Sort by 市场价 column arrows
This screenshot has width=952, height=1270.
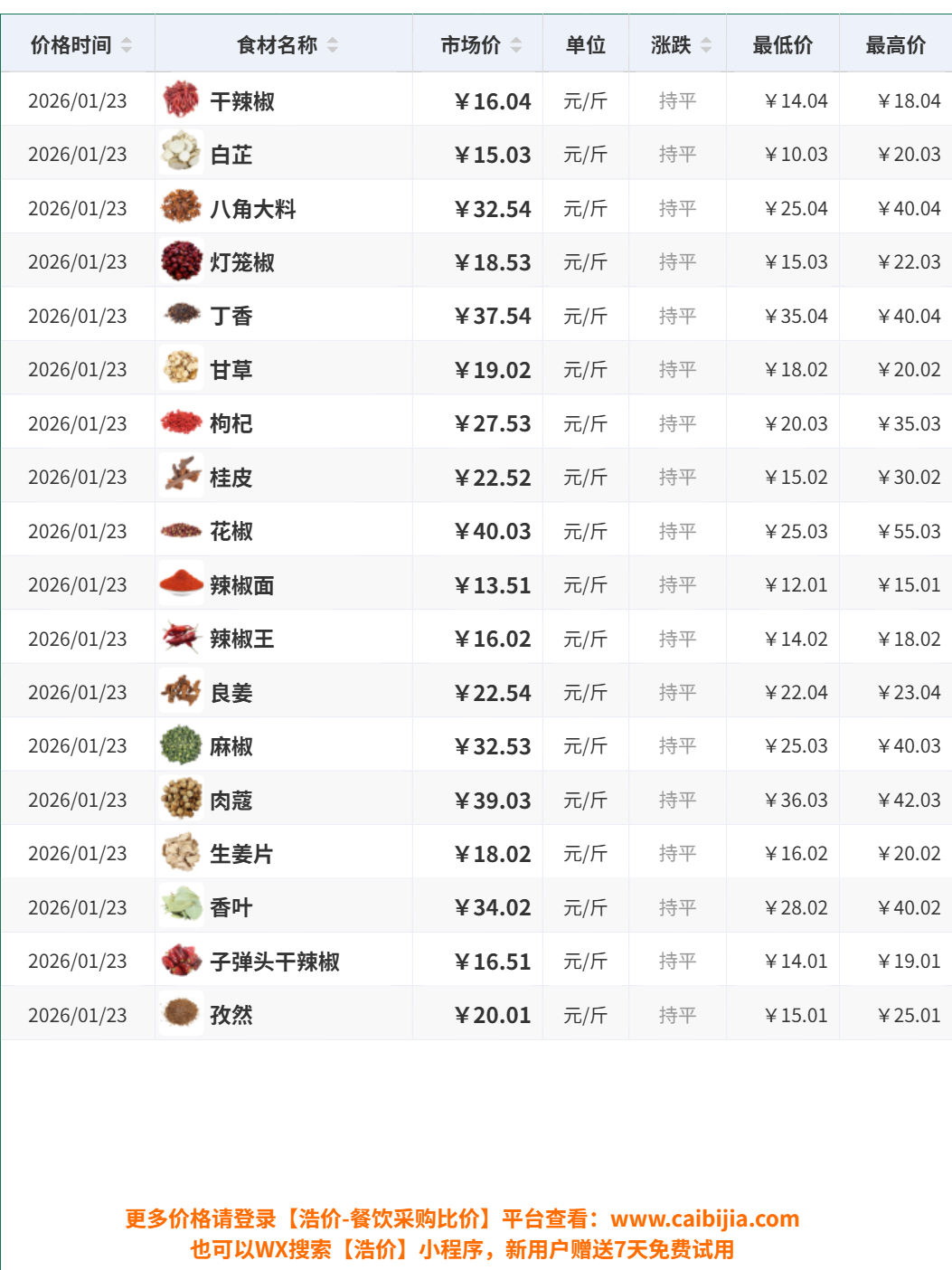[x=516, y=45]
